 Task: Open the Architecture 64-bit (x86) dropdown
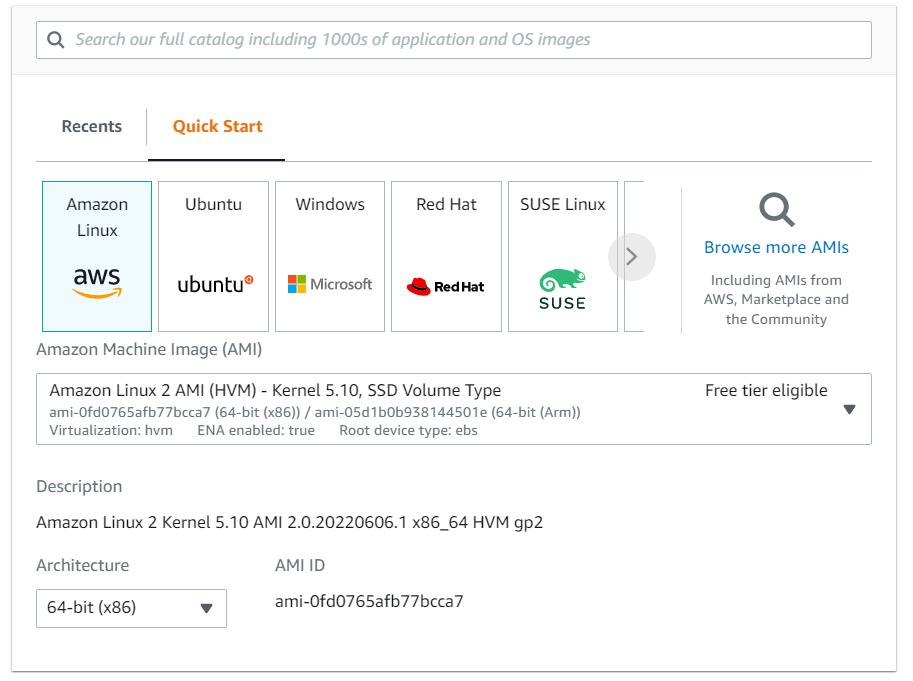131,608
